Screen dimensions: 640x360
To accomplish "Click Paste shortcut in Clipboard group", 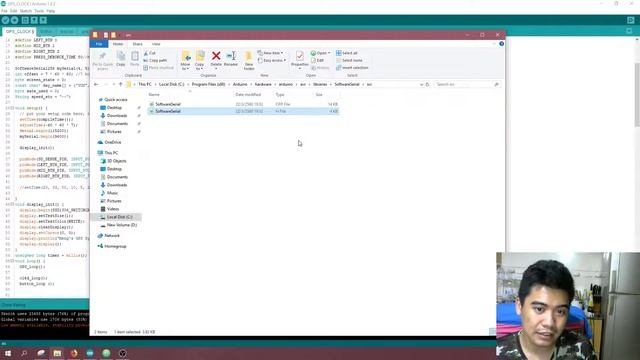I will pyautogui.click(x=159, y=68).
